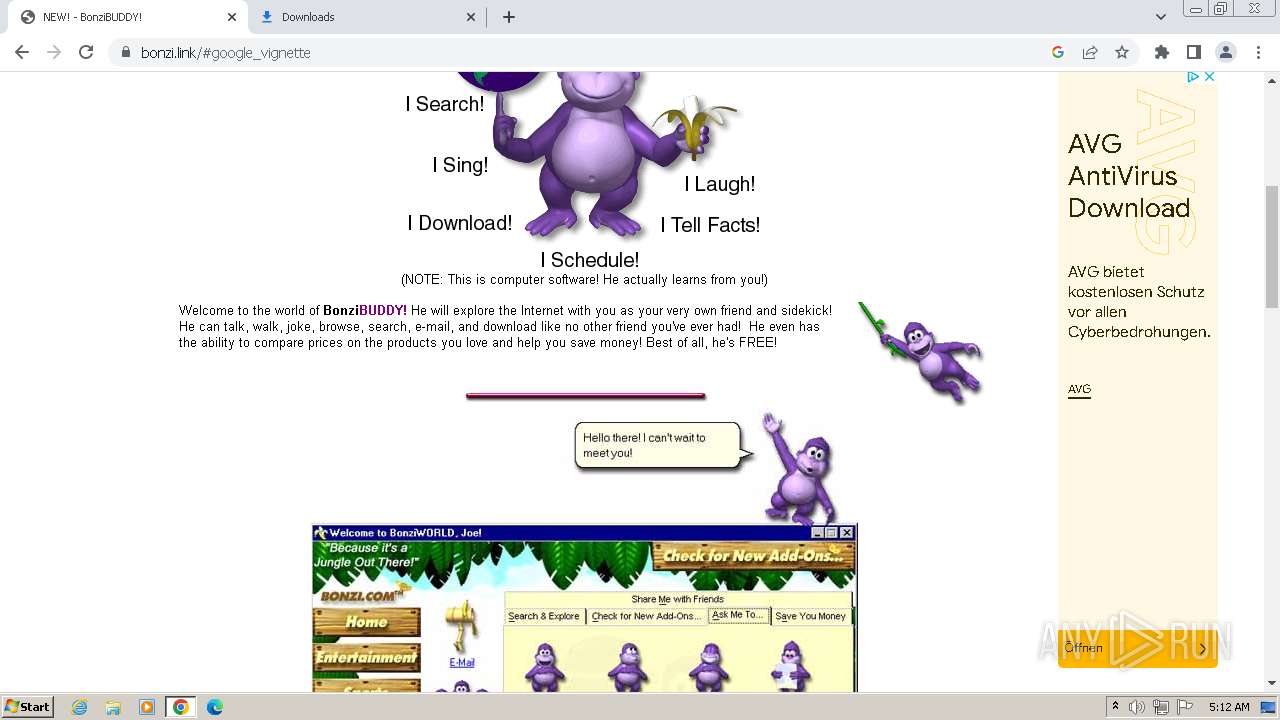Click Check for New Add-Ons banner
Image resolution: width=1280 pixels, height=720 pixels.
click(753, 556)
